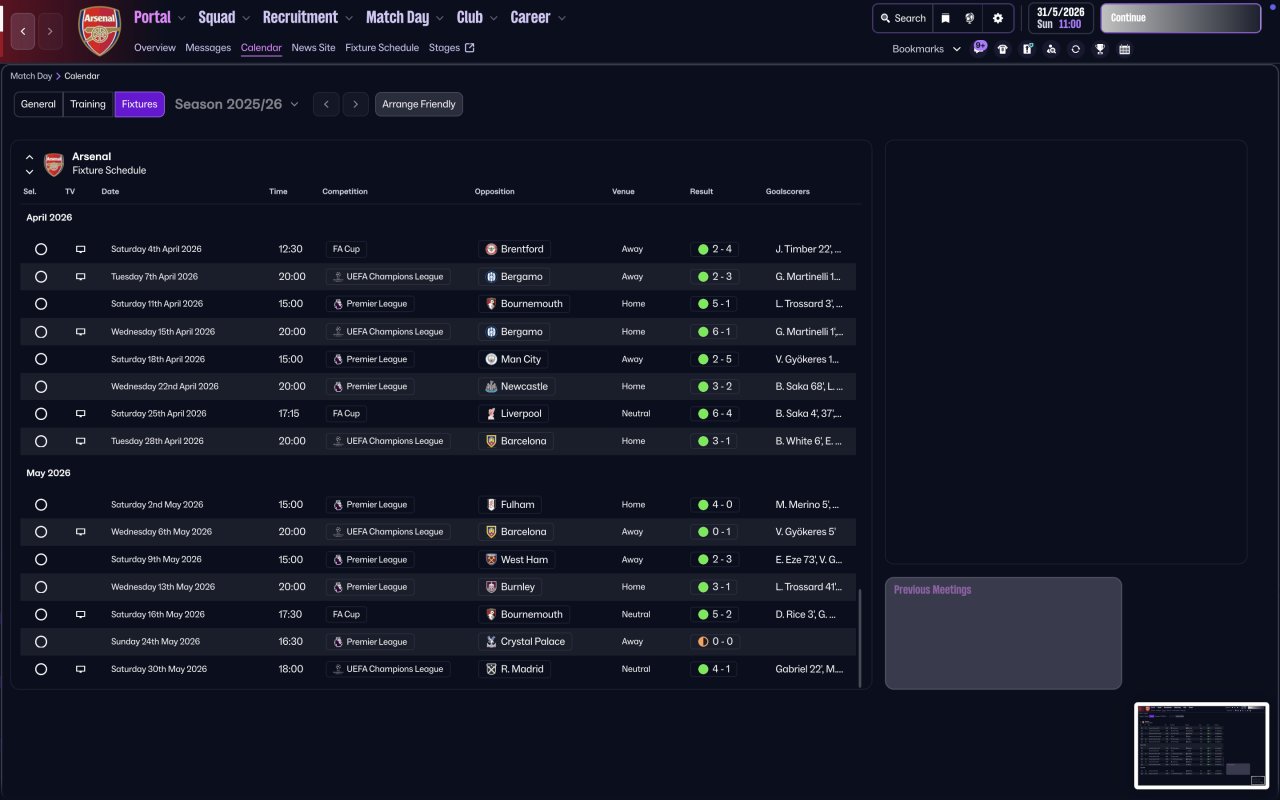
Task: Expand the Bookmarks dropdown
Action: (926, 49)
